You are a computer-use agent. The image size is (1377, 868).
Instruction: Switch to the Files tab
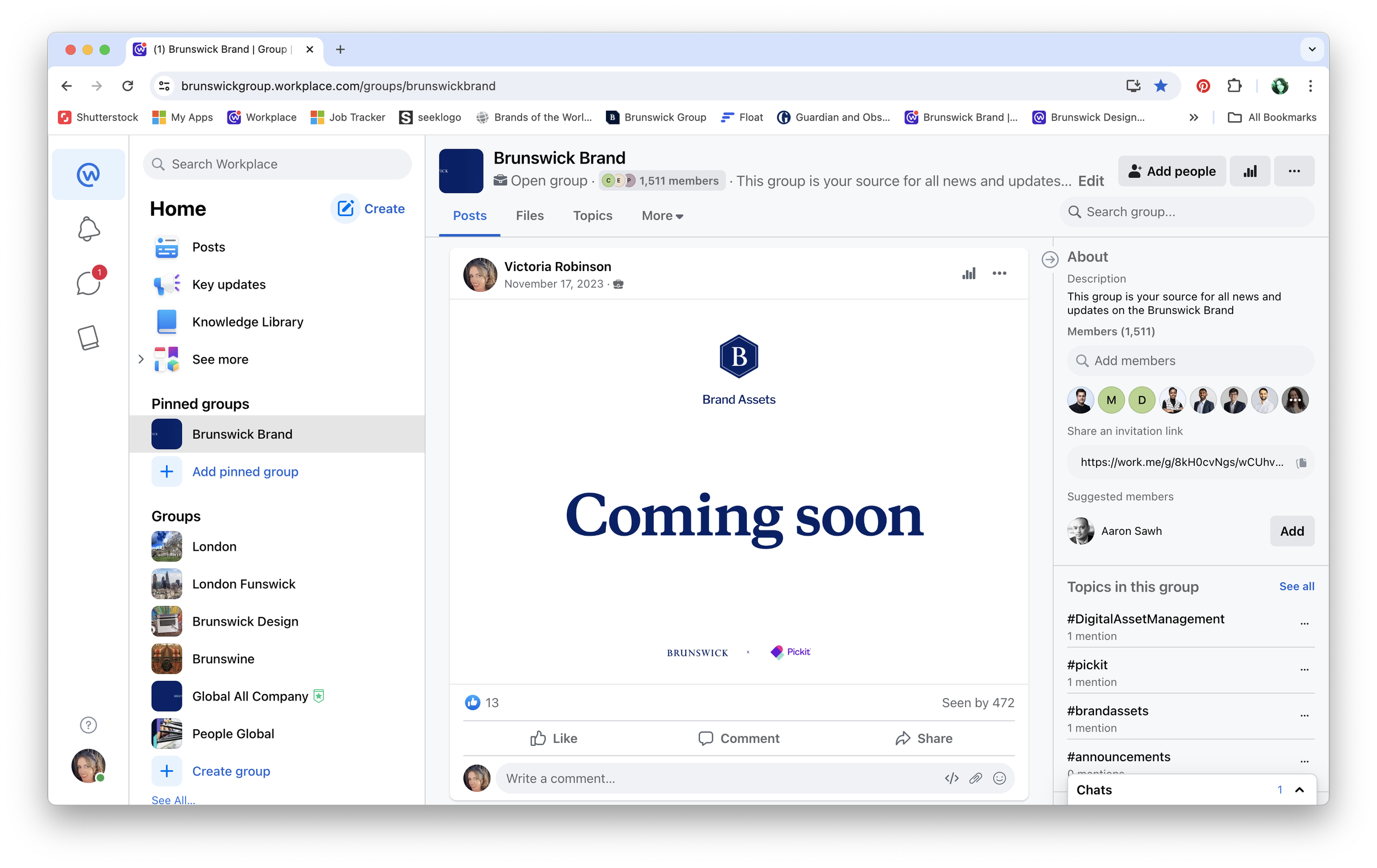click(x=529, y=215)
